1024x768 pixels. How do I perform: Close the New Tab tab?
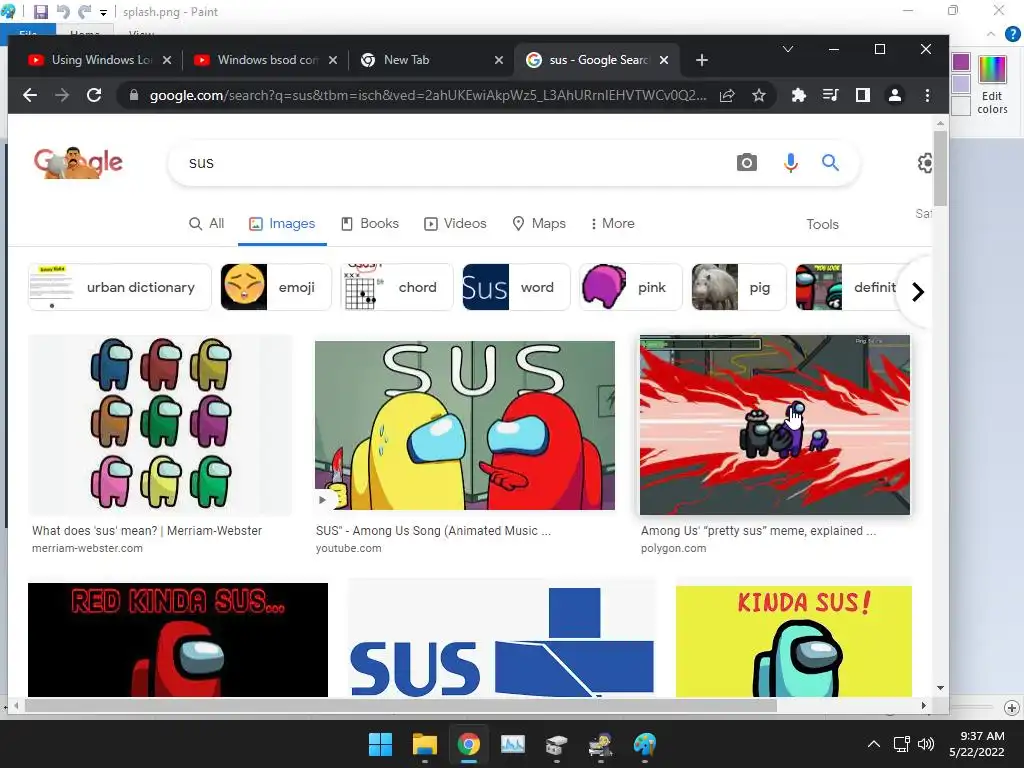(498, 60)
